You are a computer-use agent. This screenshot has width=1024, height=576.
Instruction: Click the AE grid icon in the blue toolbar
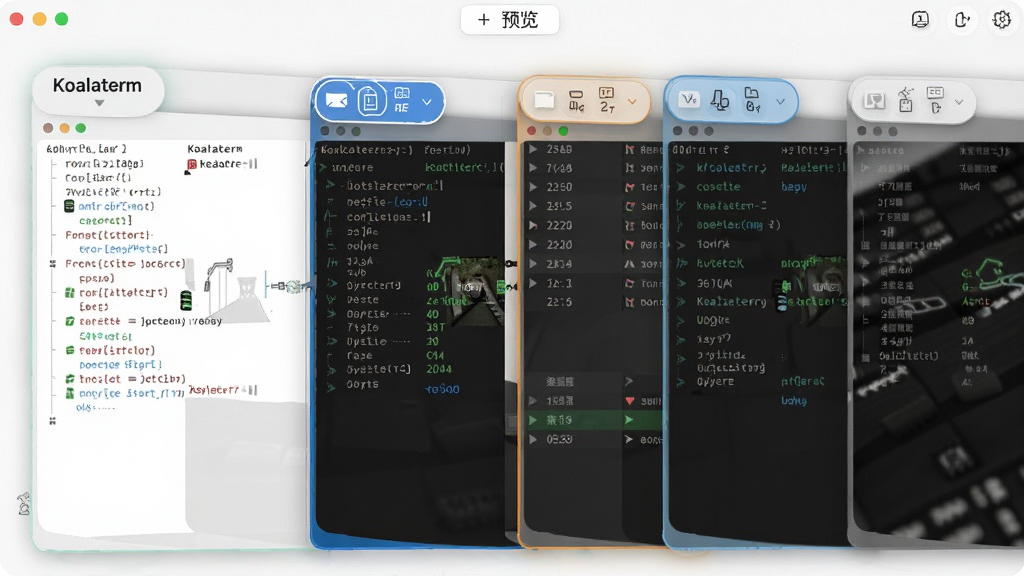[x=402, y=100]
